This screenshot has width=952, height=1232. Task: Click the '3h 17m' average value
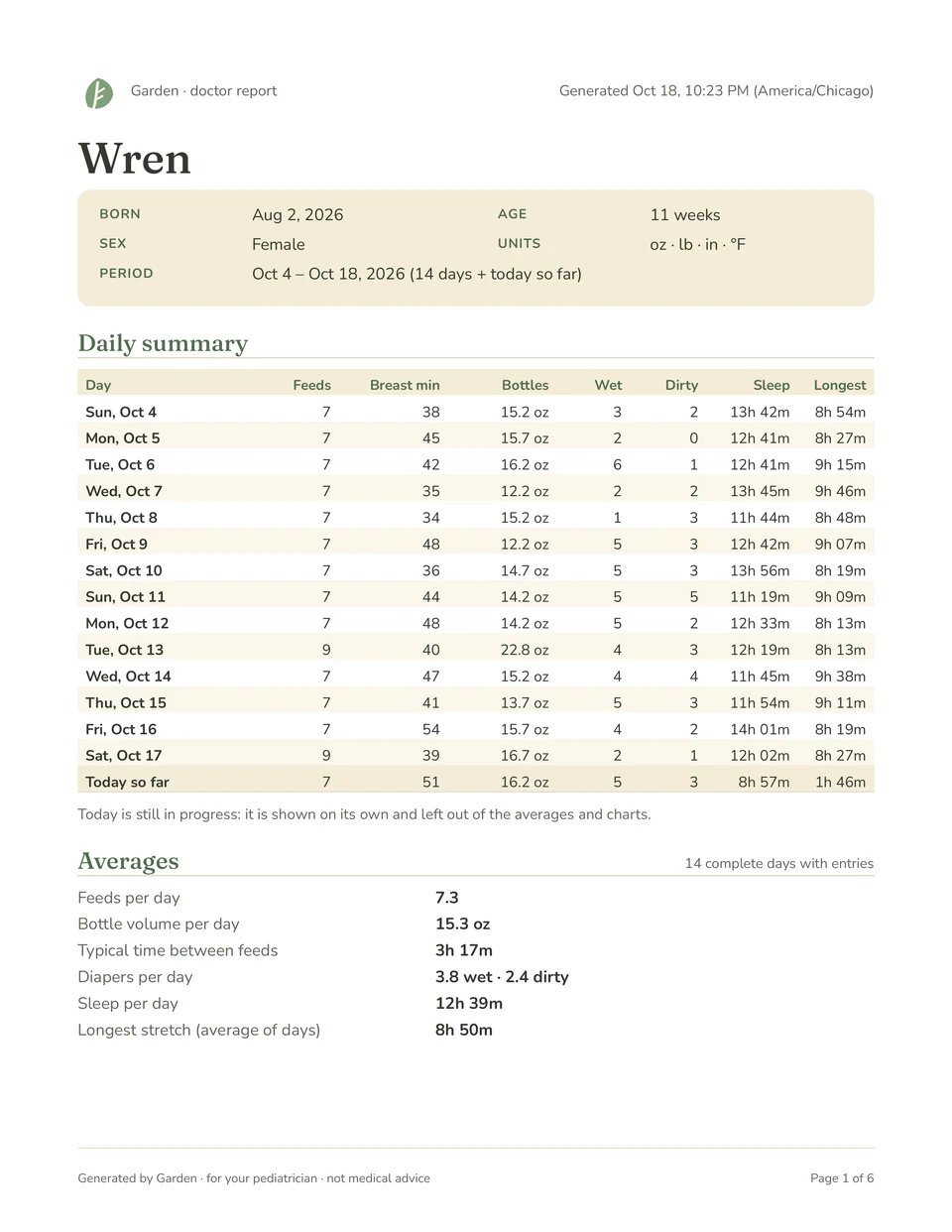click(x=464, y=950)
